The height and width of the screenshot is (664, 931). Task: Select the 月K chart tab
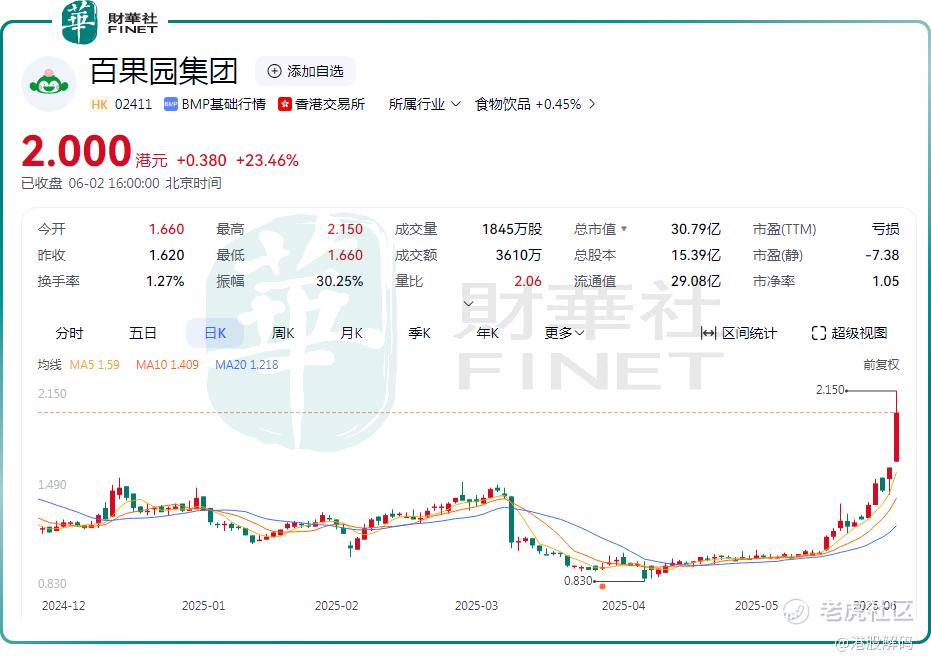(x=352, y=333)
